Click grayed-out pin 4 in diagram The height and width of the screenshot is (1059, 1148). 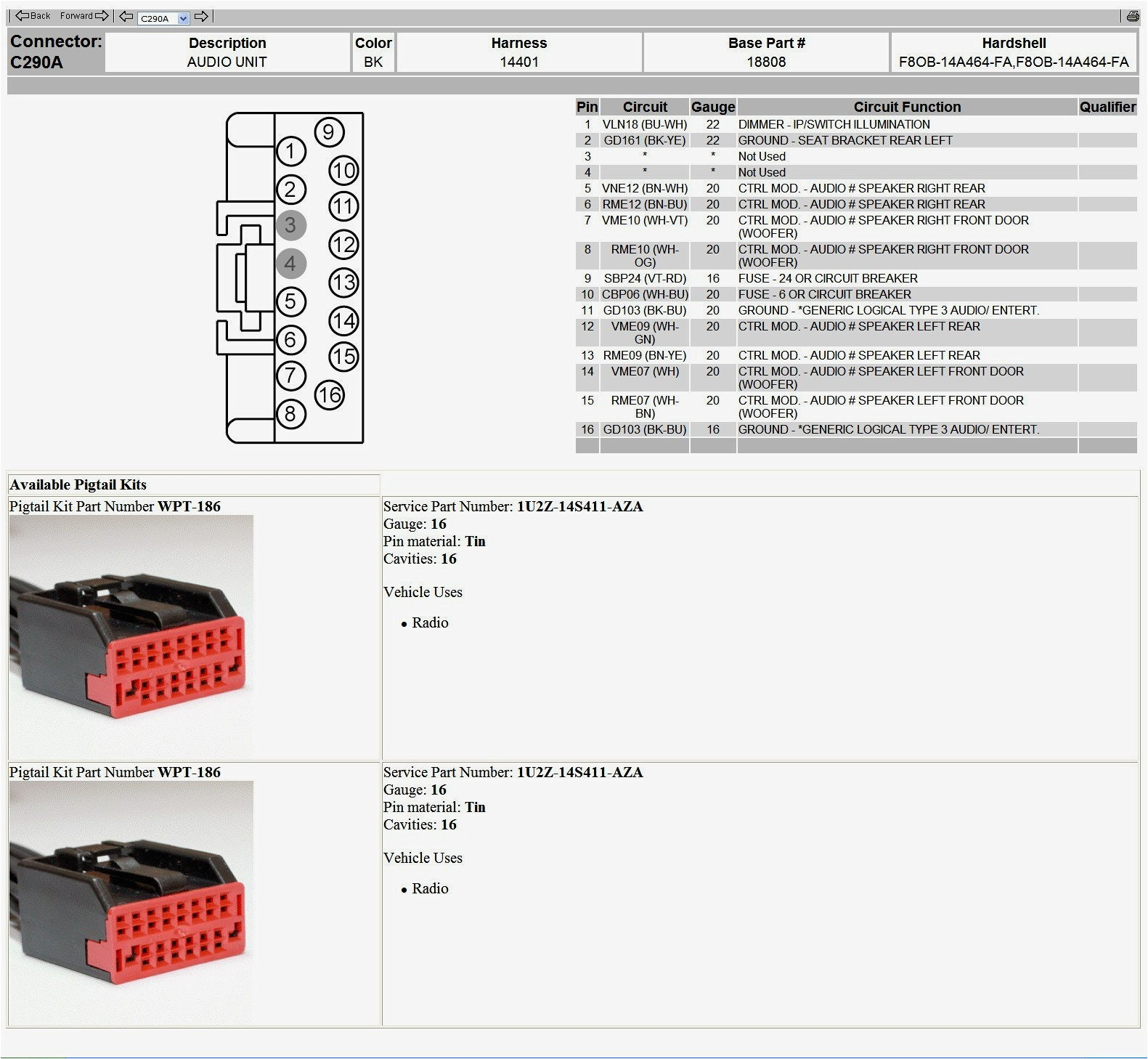click(x=290, y=264)
